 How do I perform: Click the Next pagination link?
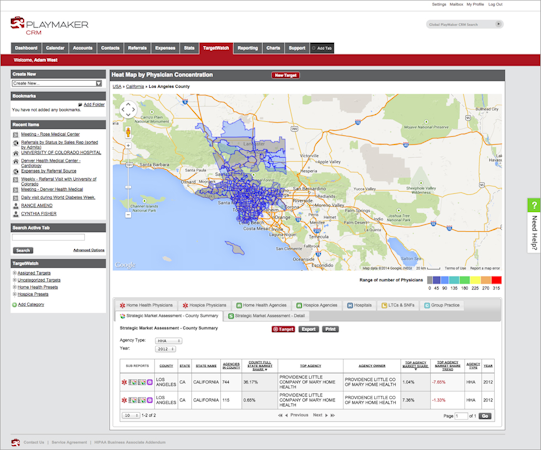click(x=317, y=415)
